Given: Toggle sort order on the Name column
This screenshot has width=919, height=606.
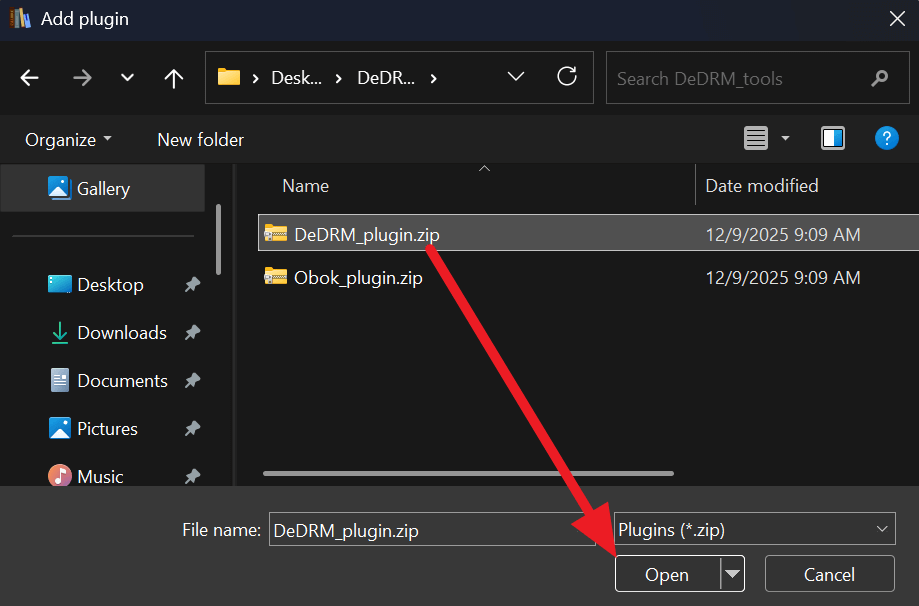Looking at the screenshot, I should point(306,186).
